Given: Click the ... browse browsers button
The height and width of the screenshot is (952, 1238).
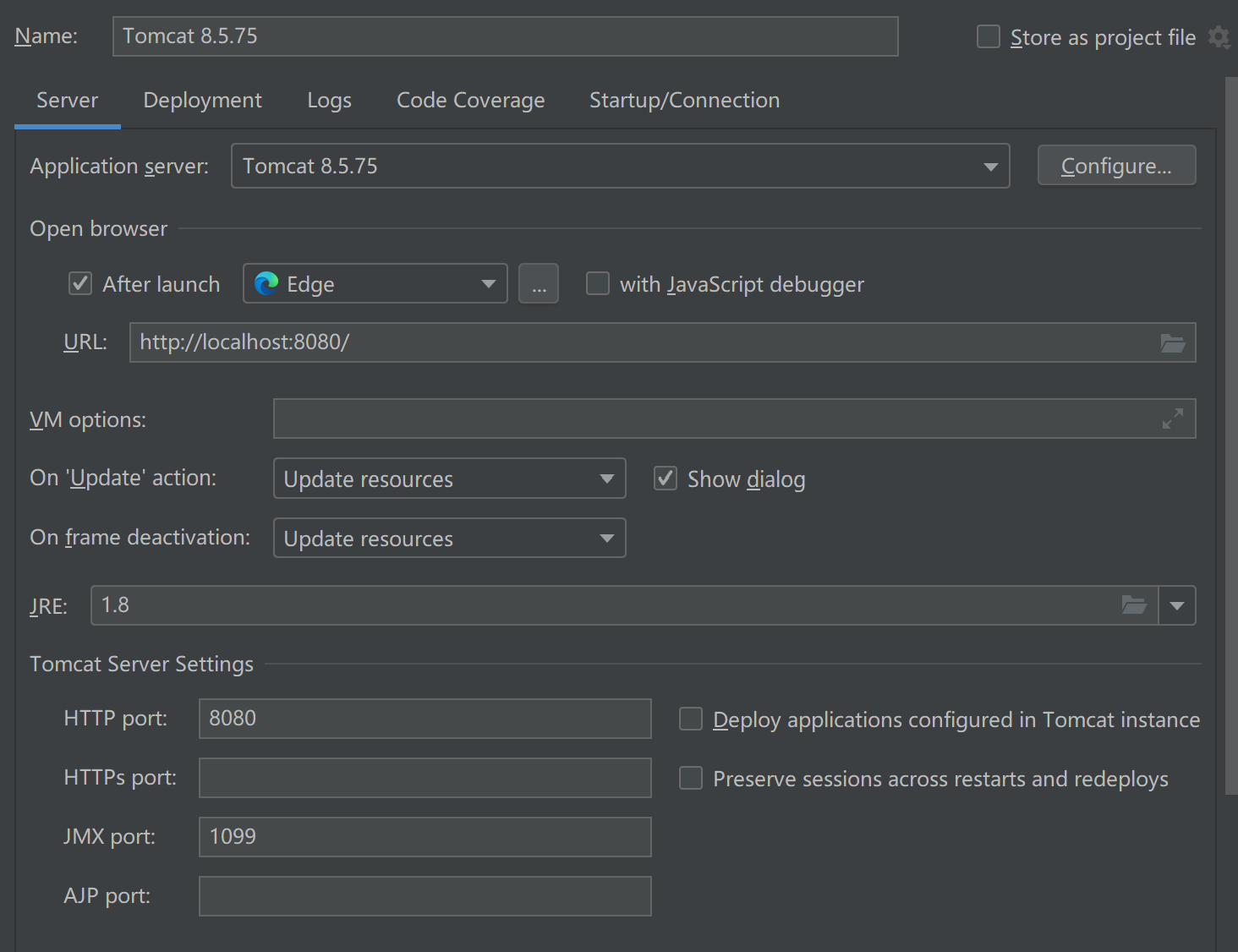Looking at the screenshot, I should point(539,283).
